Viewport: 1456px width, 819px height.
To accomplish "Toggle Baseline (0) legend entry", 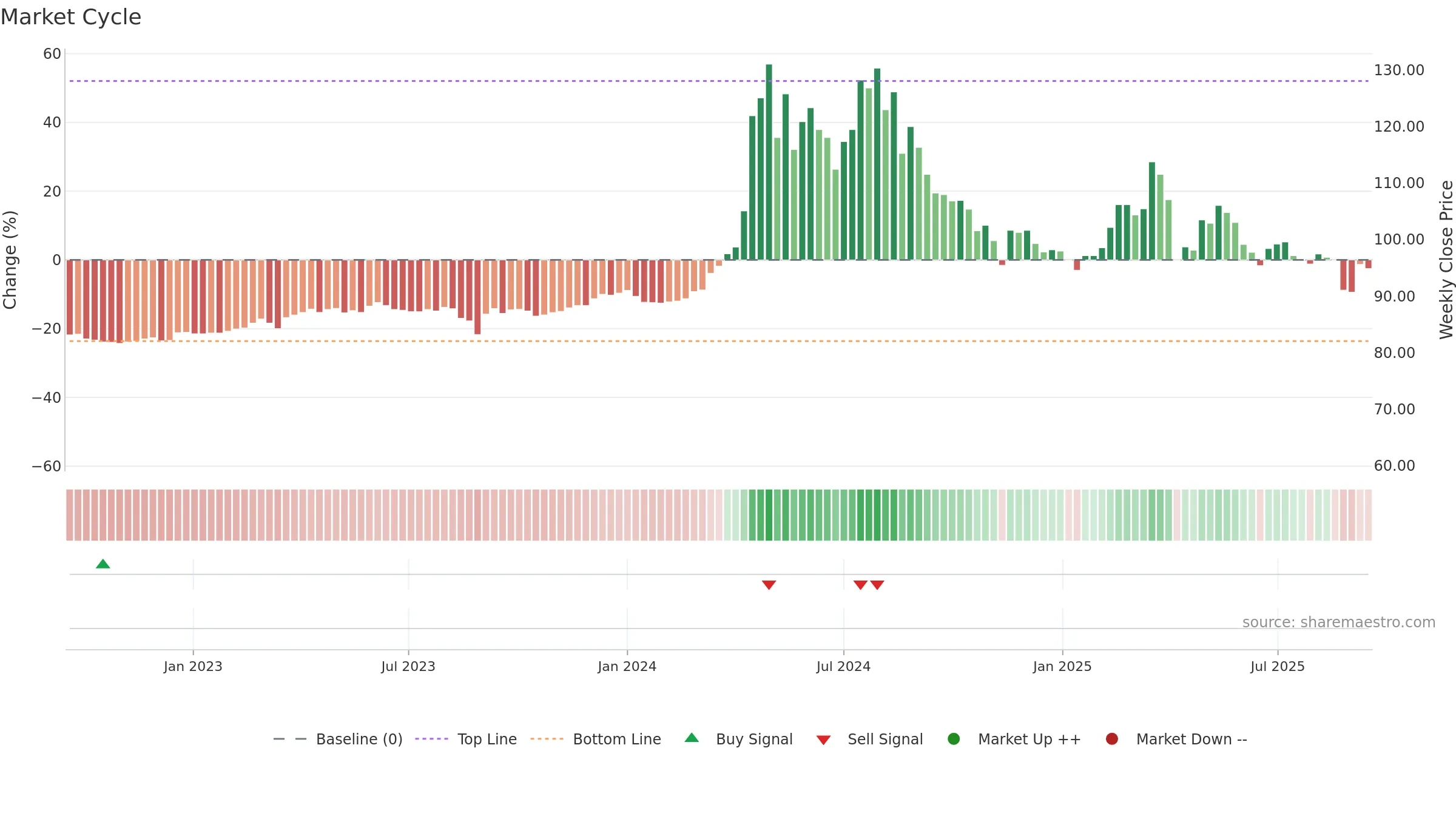I will (338, 739).
